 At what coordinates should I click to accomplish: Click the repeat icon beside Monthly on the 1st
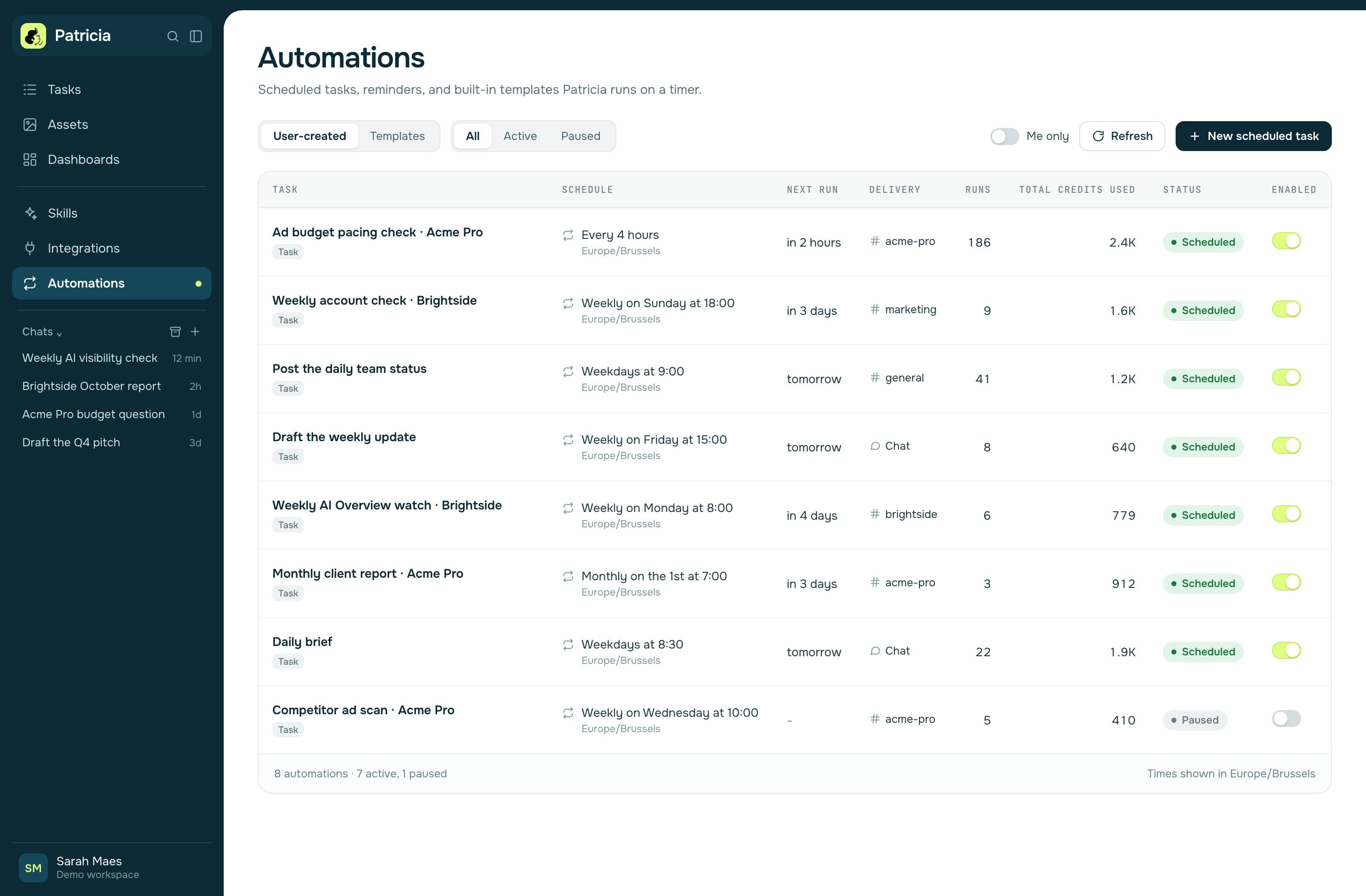pos(568,576)
